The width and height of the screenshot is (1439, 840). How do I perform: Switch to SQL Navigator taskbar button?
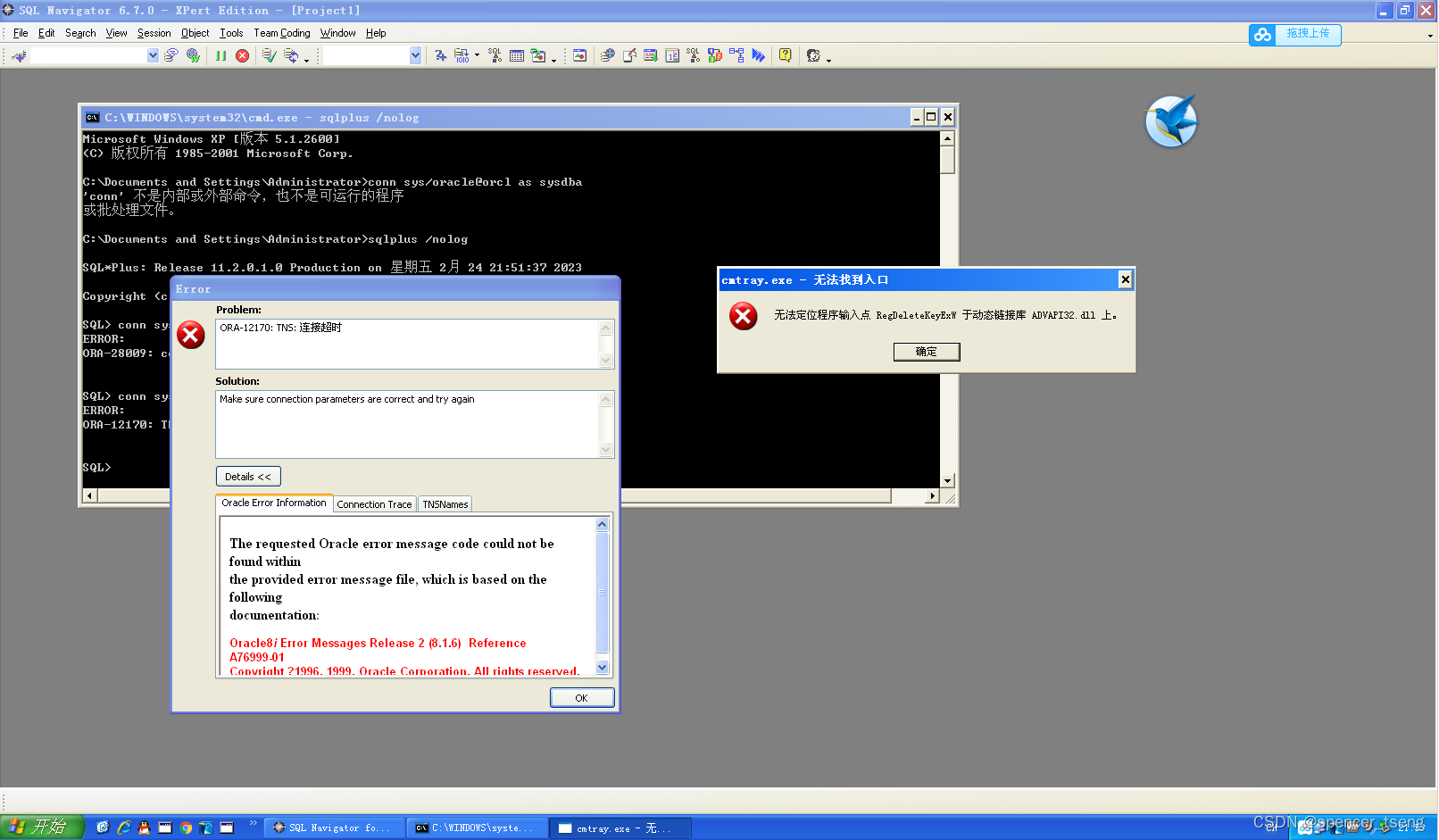tap(334, 828)
